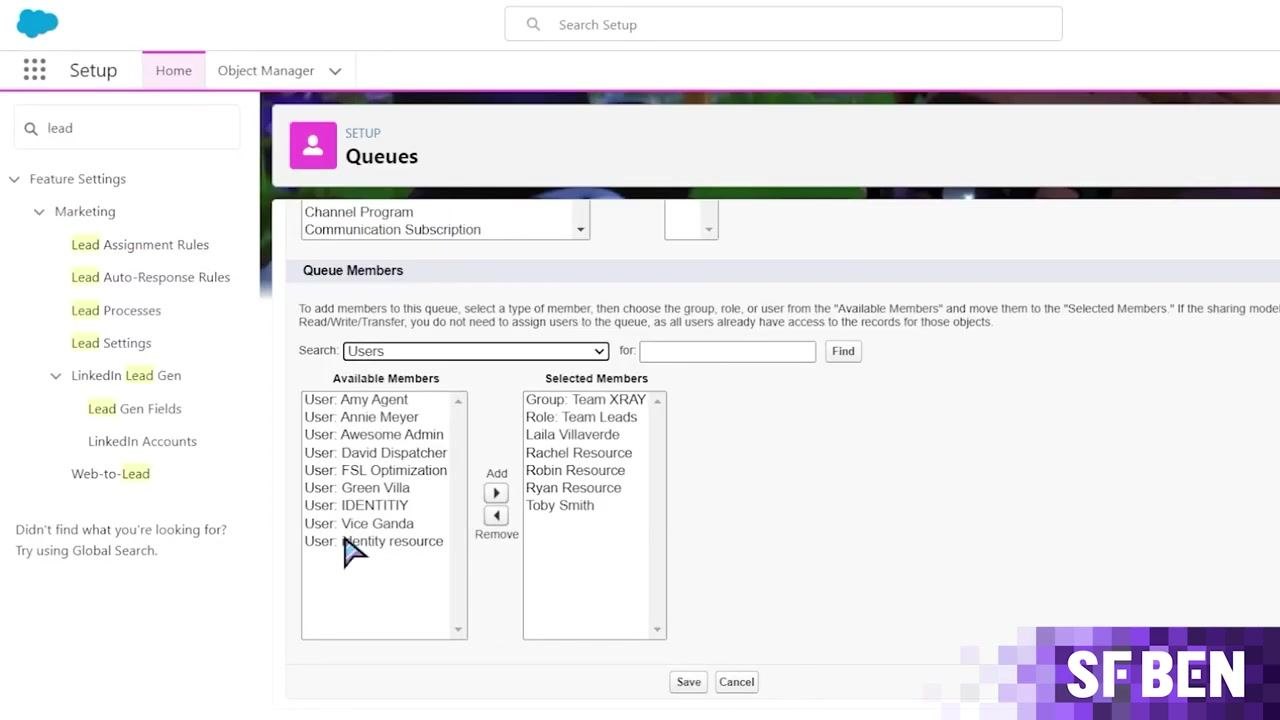This screenshot has height=720, width=1280.
Task: Switch to the Home tab
Action: tap(173, 71)
